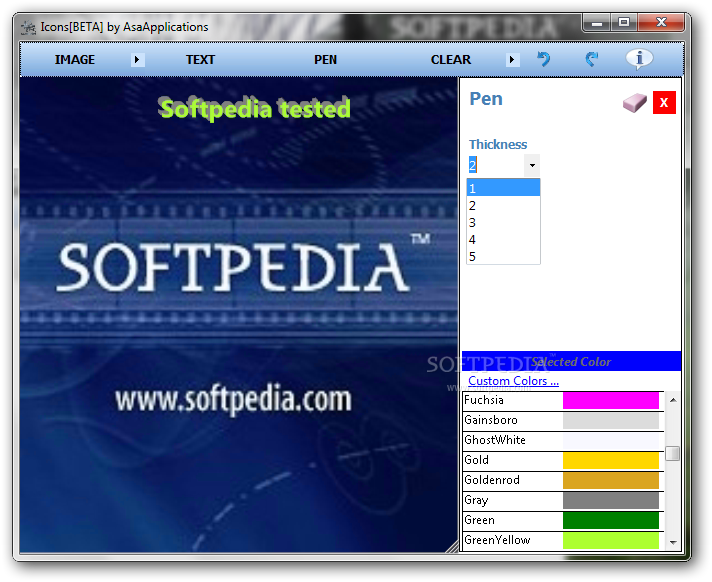Image resolution: width=712 pixels, height=582 pixels.
Task: Open the TEXT tool menu
Action: tap(200, 59)
